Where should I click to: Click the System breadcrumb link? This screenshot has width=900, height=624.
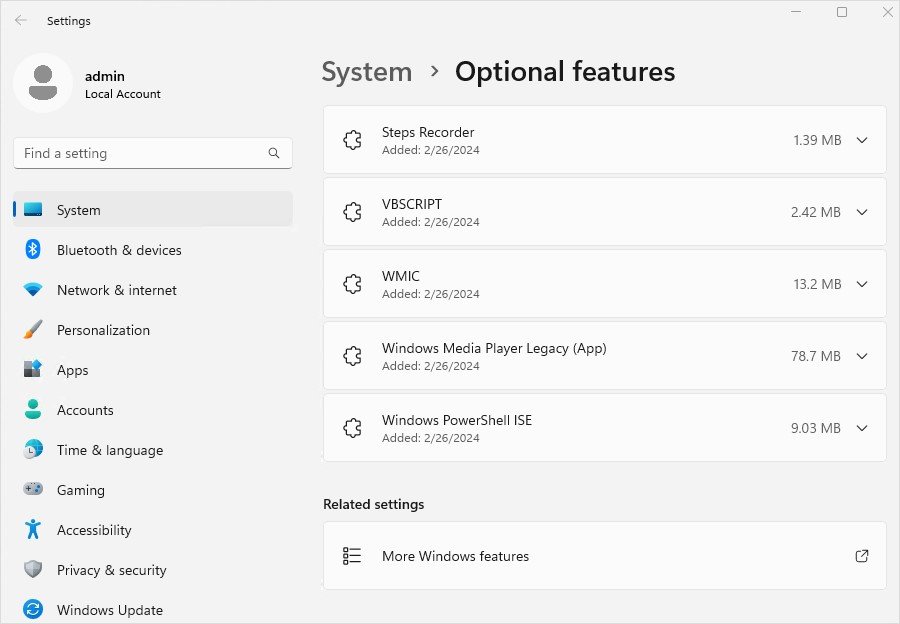coord(366,71)
